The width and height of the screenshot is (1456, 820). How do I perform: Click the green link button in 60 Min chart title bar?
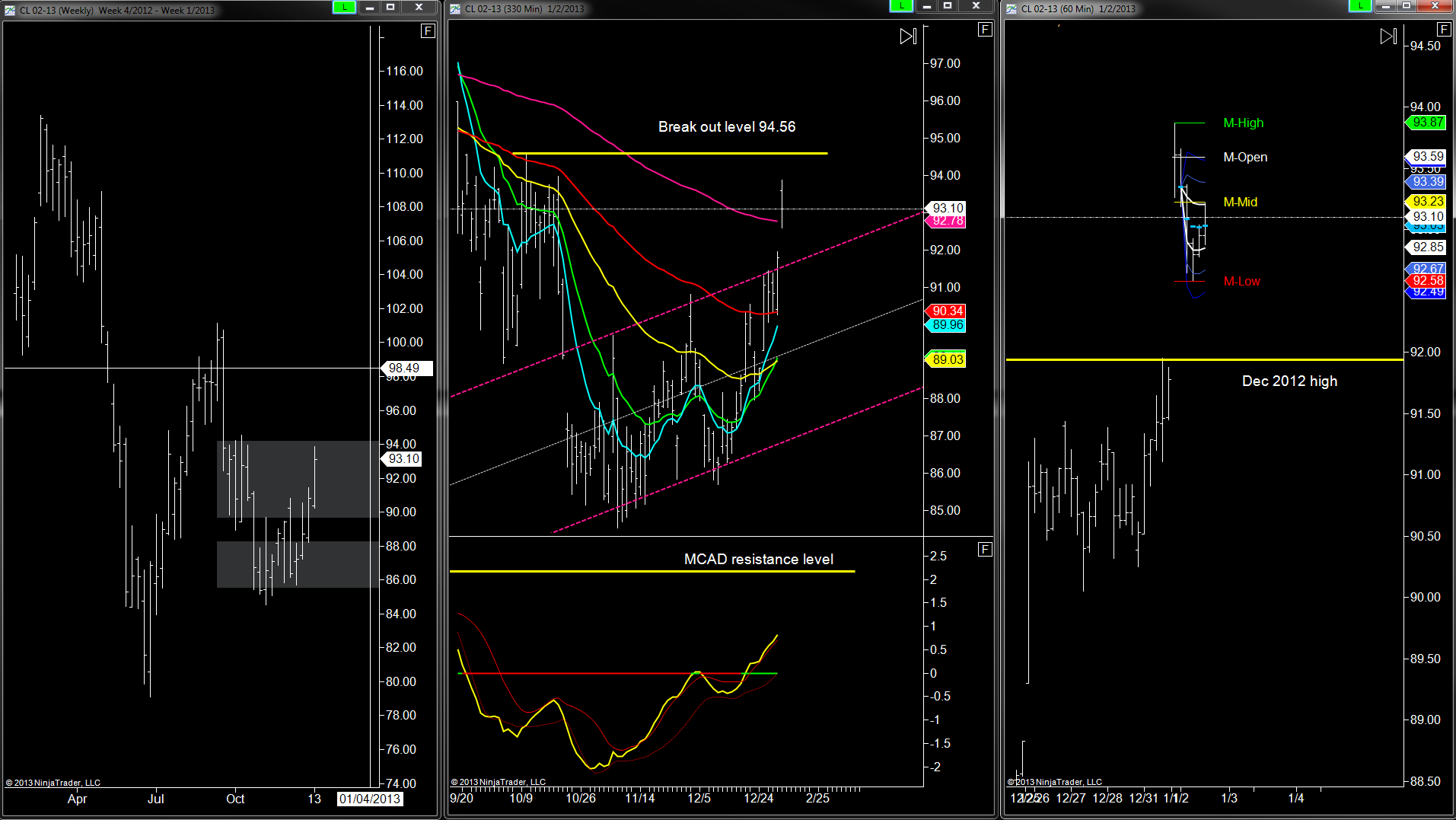coord(1360,6)
